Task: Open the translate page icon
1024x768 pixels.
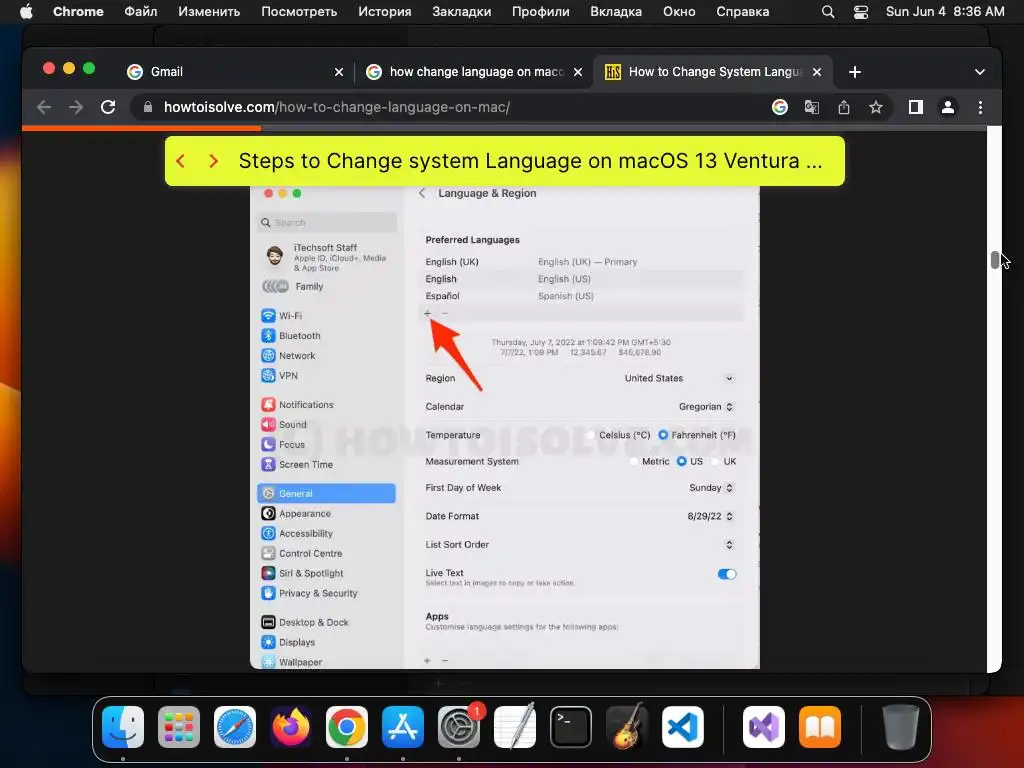Action: [812, 107]
